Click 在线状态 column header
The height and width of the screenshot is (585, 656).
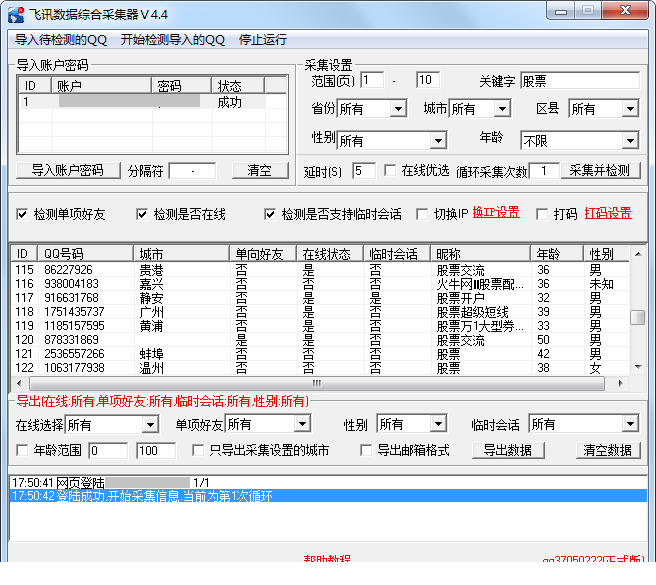coord(330,254)
